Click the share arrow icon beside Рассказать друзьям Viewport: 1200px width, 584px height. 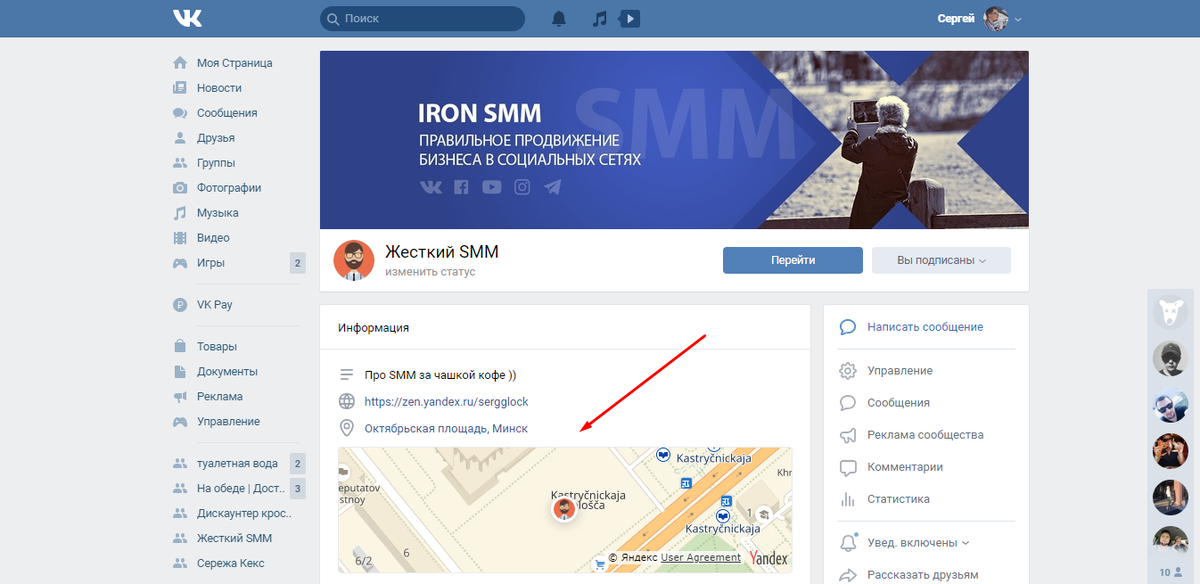coord(848,575)
